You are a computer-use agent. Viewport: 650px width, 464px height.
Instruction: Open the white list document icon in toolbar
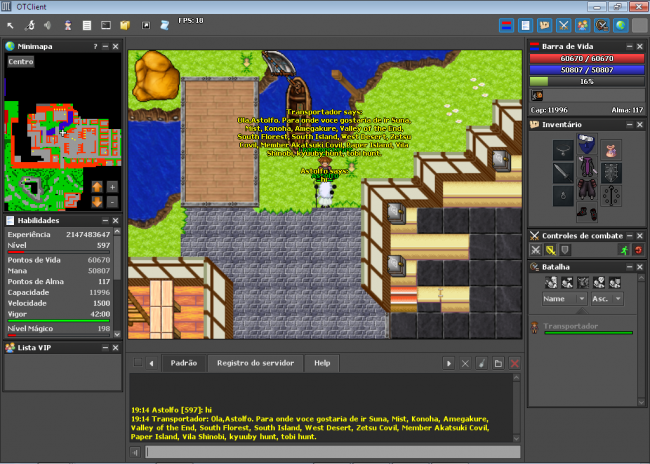point(87,26)
